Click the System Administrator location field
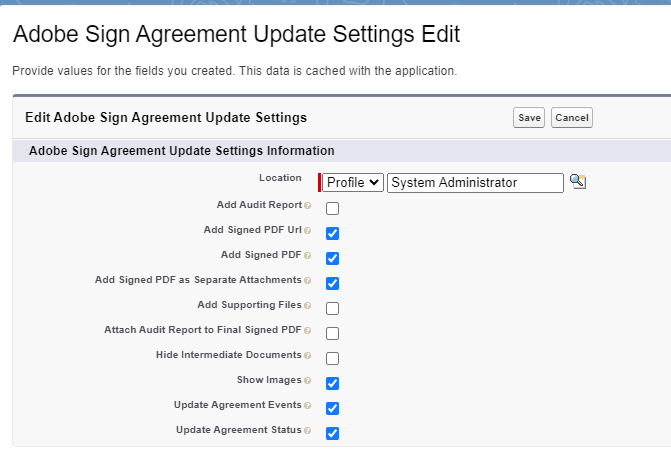 pyautogui.click(x=475, y=182)
